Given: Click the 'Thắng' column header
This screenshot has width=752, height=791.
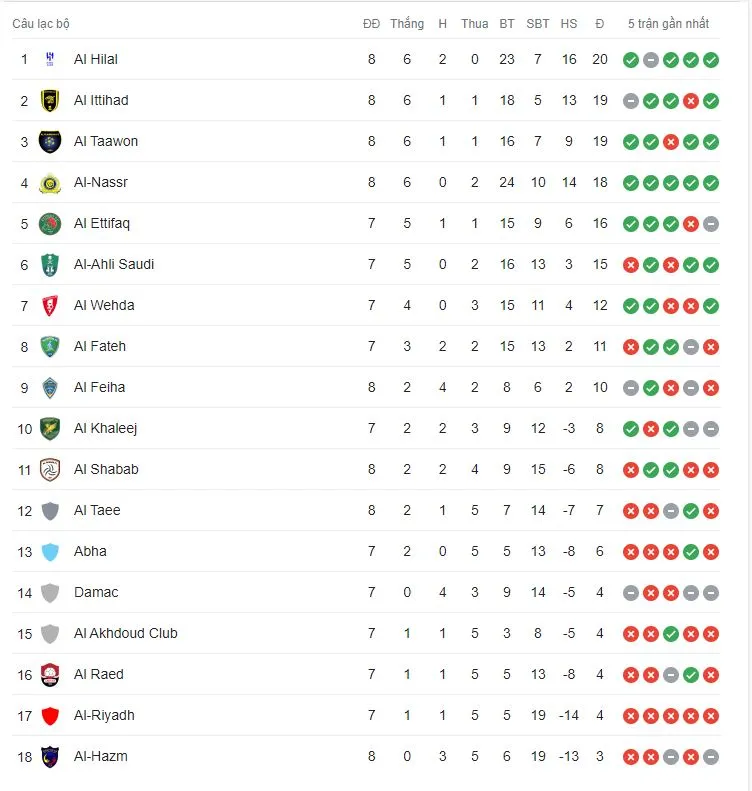Looking at the screenshot, I should coord(407,24).
